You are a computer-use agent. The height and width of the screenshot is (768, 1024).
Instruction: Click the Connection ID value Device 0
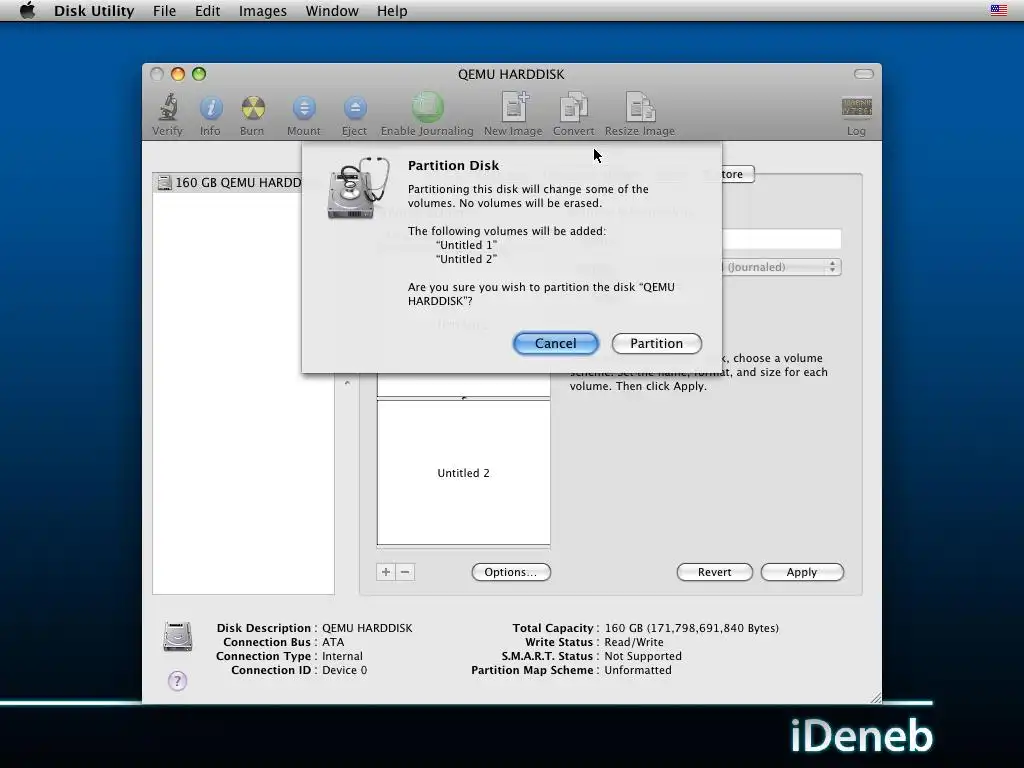[x=345, y=670]
